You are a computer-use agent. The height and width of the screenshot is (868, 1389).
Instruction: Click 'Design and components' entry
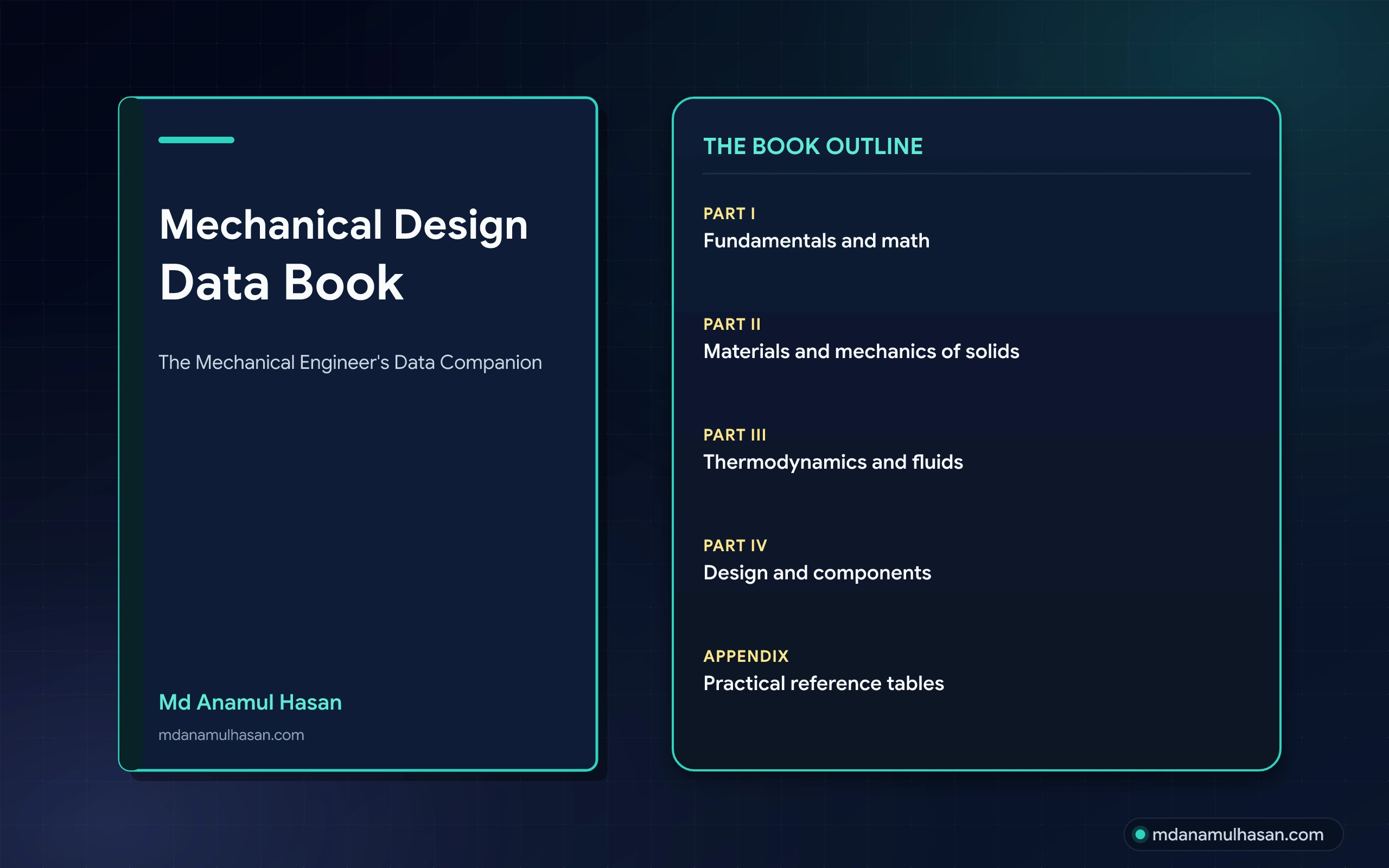(817, 573)
